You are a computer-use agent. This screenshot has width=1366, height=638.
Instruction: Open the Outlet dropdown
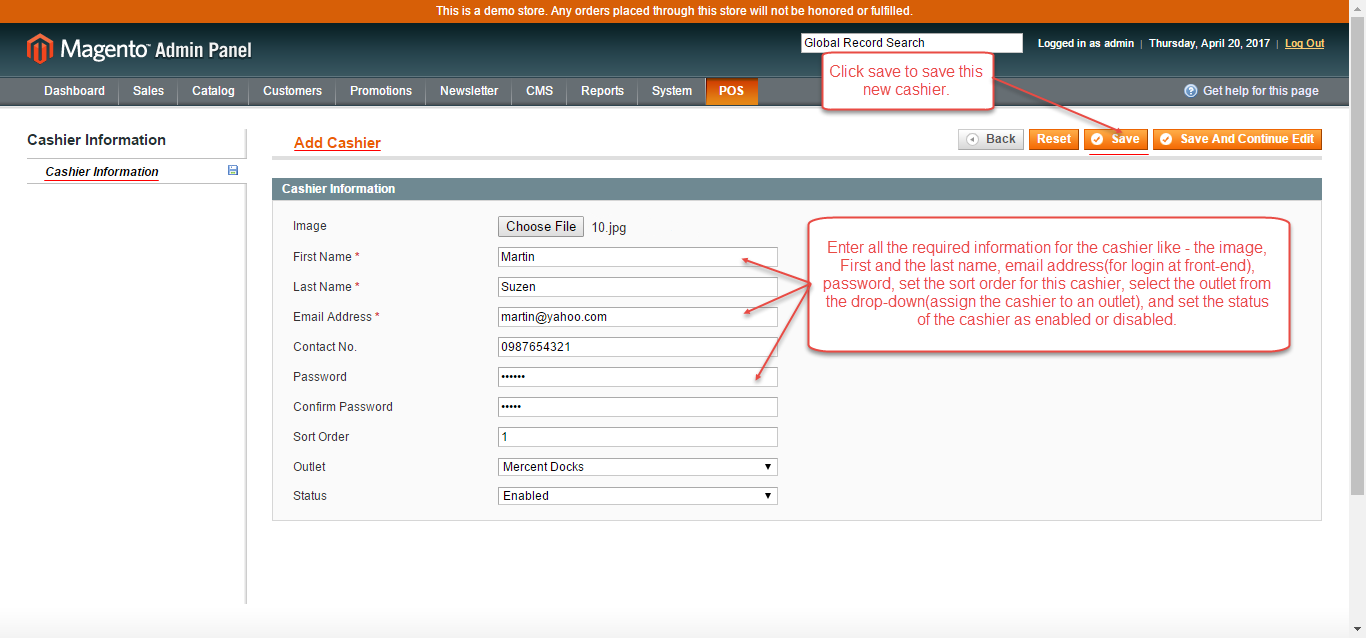[x=637, y=467]
